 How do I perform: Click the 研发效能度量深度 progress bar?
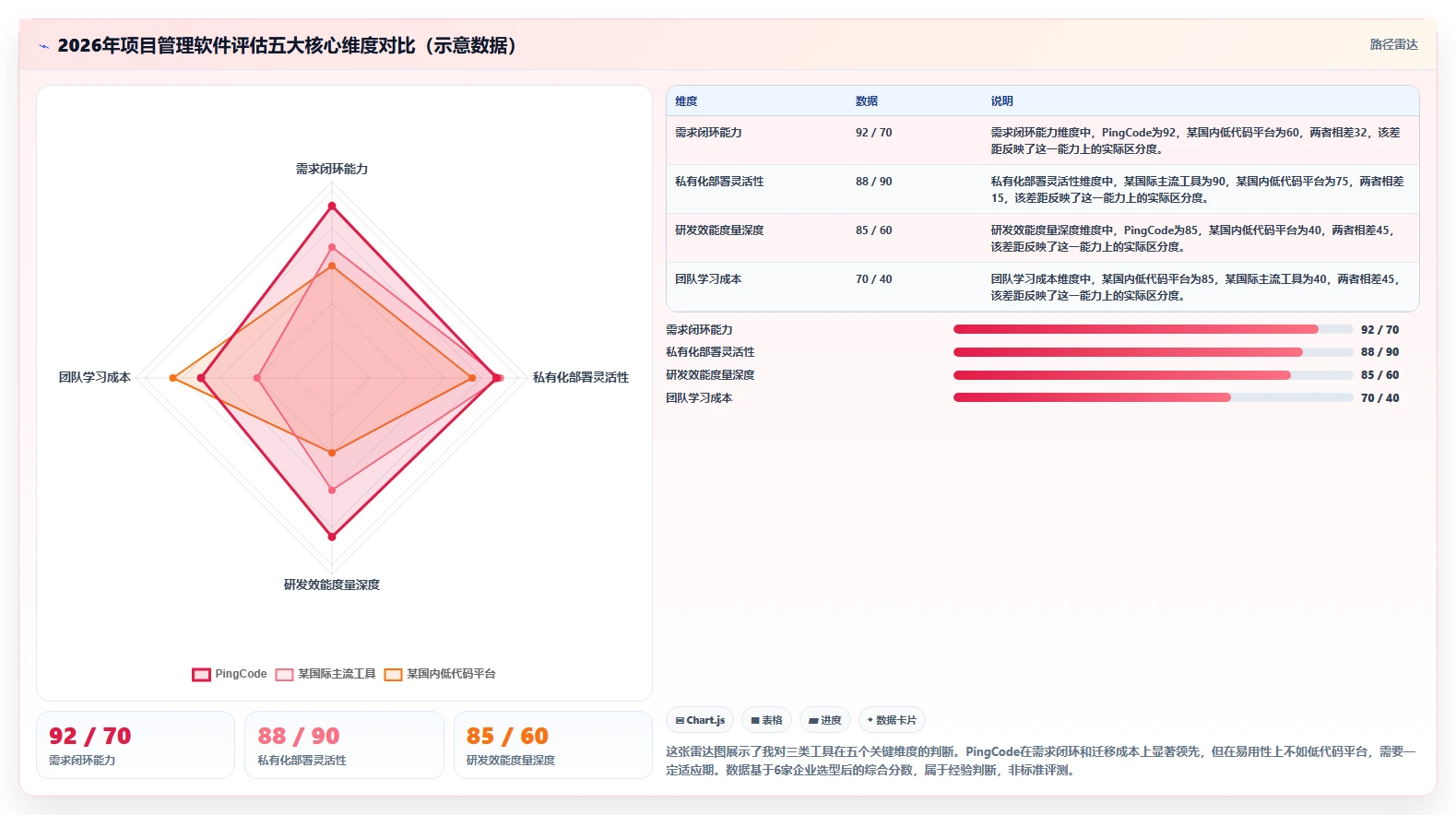click(x=1153, y=375)
